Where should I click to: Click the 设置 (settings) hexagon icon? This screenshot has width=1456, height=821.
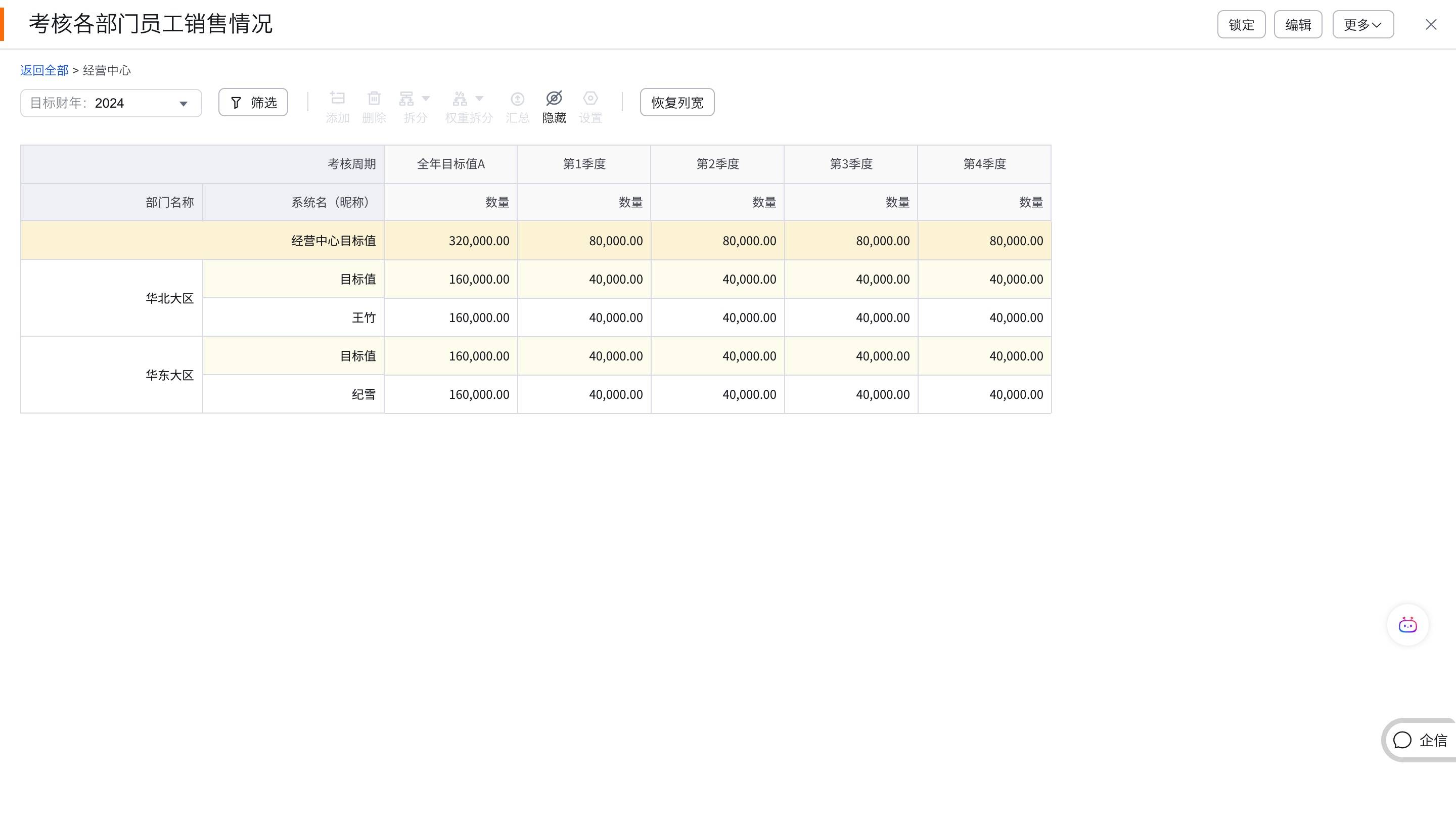590,99
